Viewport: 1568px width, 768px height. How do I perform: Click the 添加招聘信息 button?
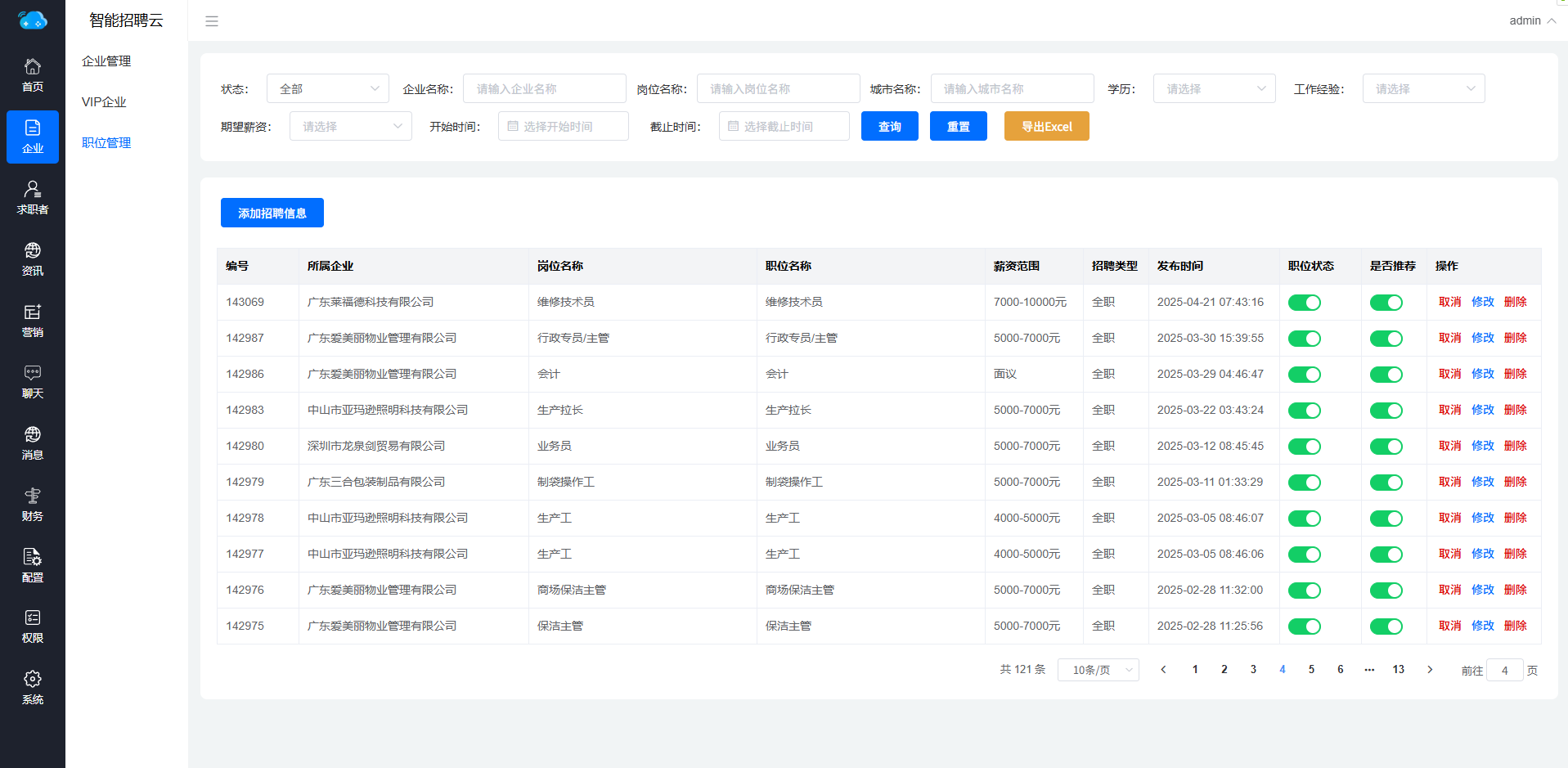[x=272, y=213]
